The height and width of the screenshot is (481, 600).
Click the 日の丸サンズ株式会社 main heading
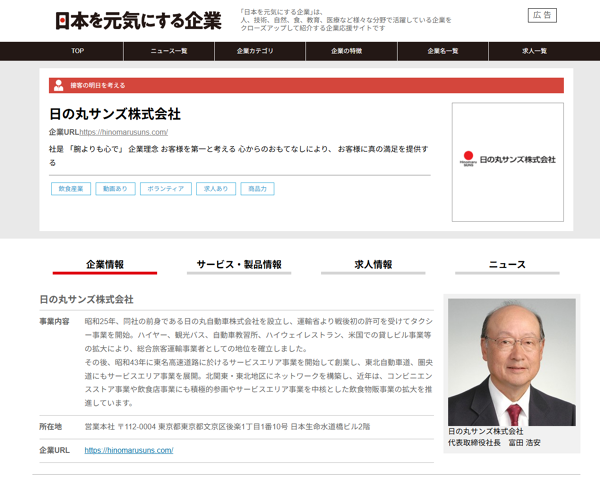[115, 114]
